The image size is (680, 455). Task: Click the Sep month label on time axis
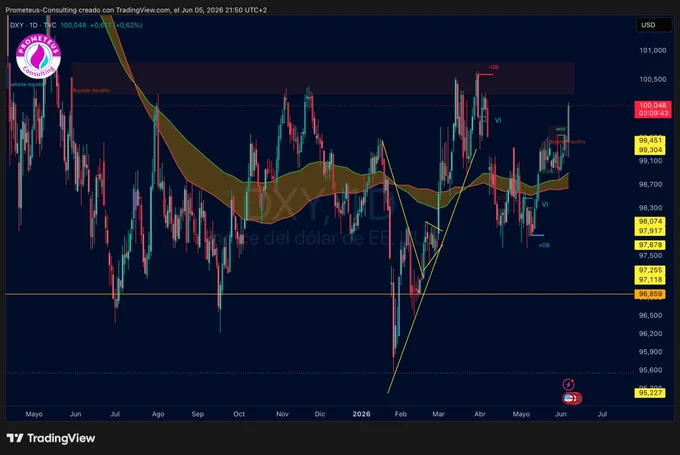point(198,414)
